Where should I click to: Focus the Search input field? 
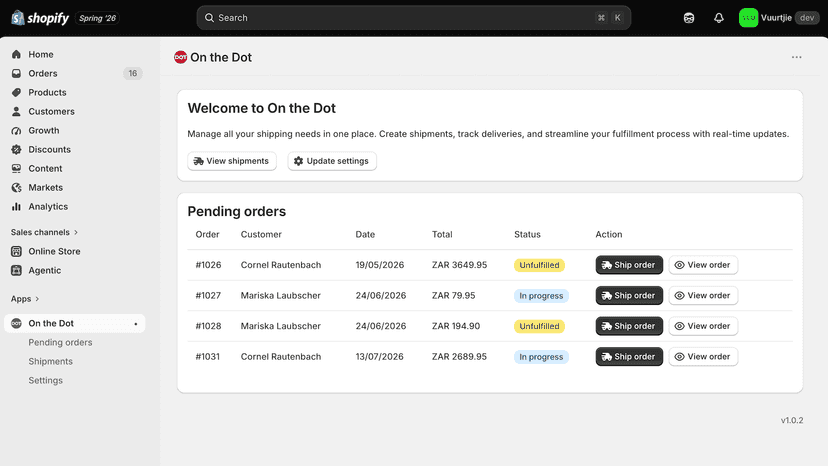pos(413,18)
